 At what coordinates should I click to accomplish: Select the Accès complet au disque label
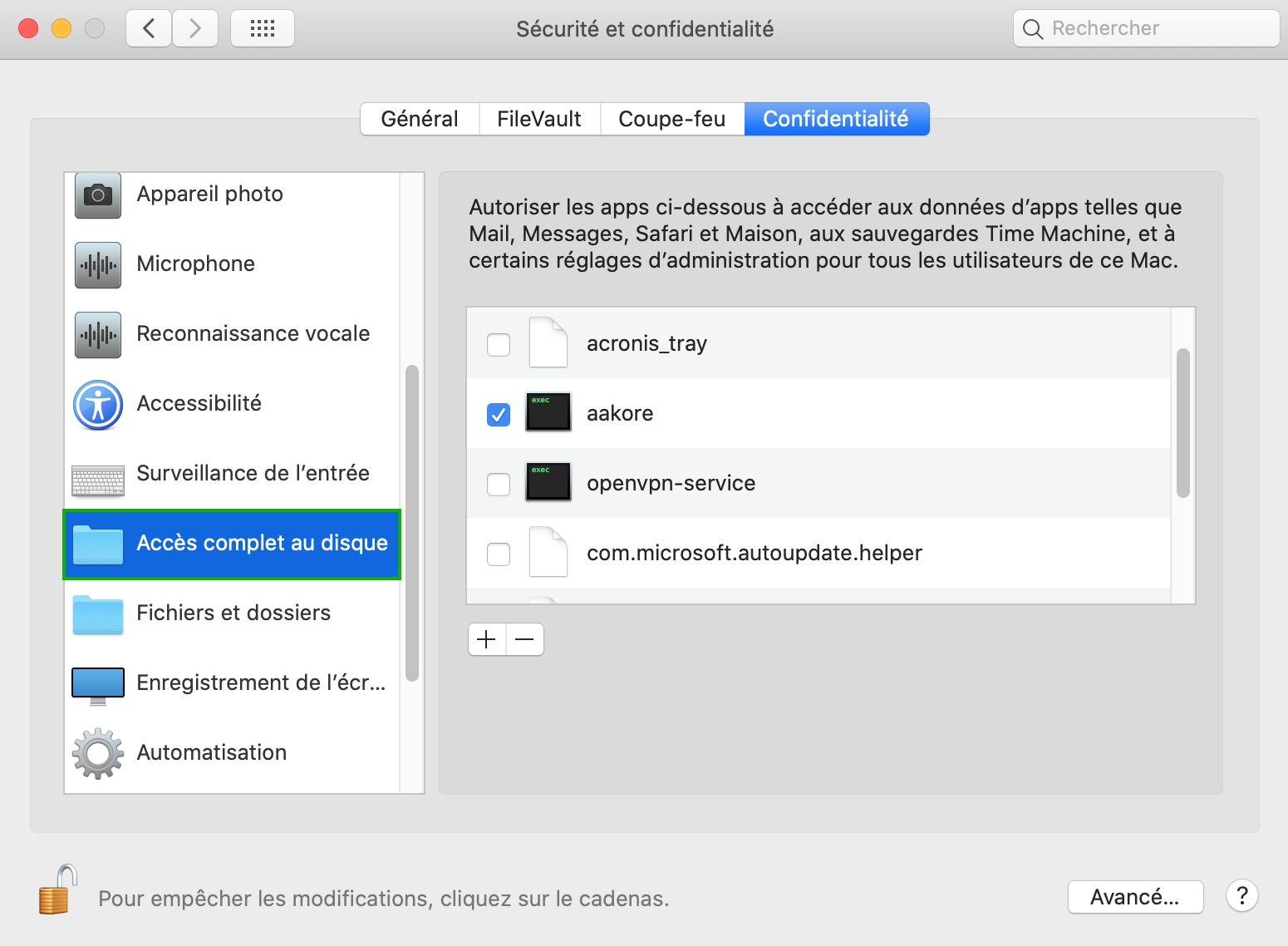(263, 543)
